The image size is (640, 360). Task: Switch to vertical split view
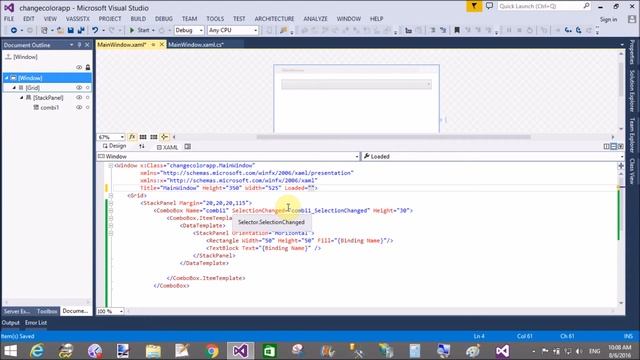coord(607,147)
